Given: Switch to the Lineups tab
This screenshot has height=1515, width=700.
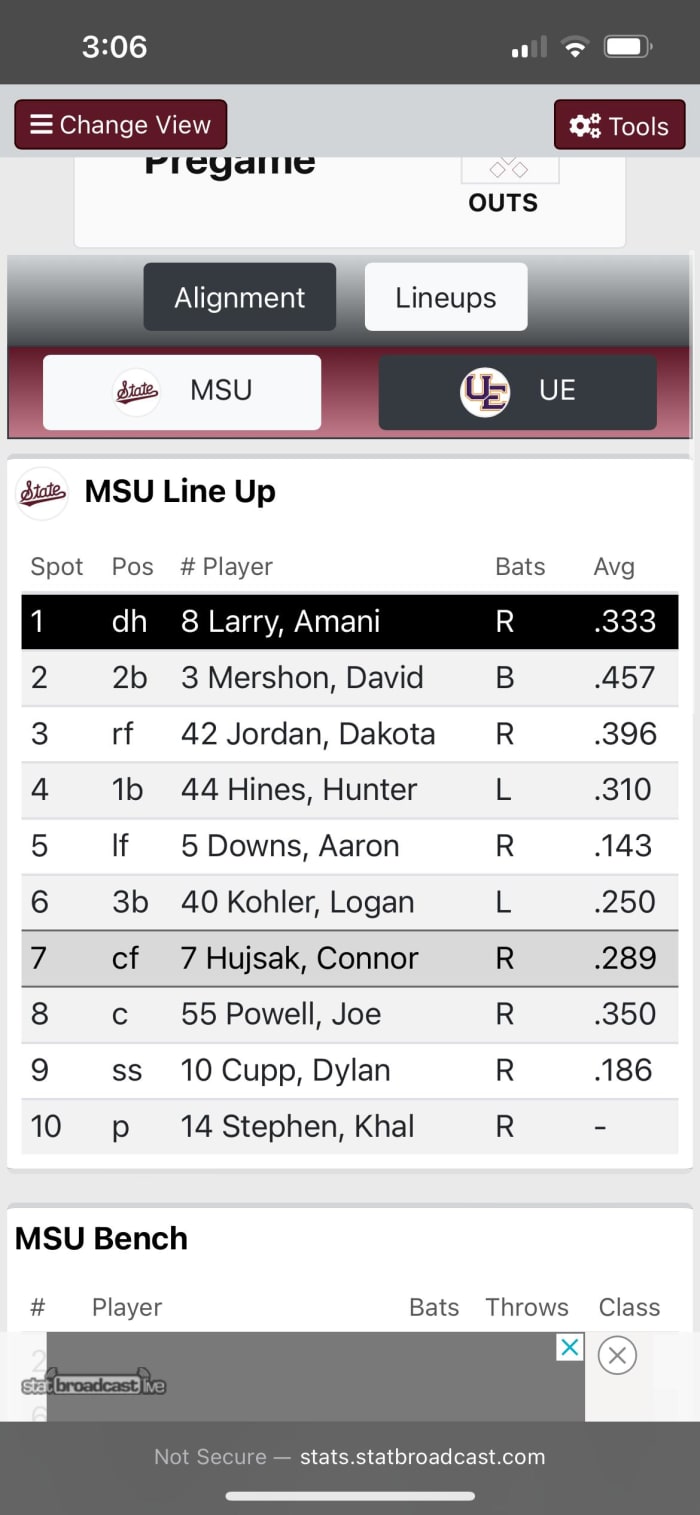Looking at the screenshot, I should (x=445, y=296).
